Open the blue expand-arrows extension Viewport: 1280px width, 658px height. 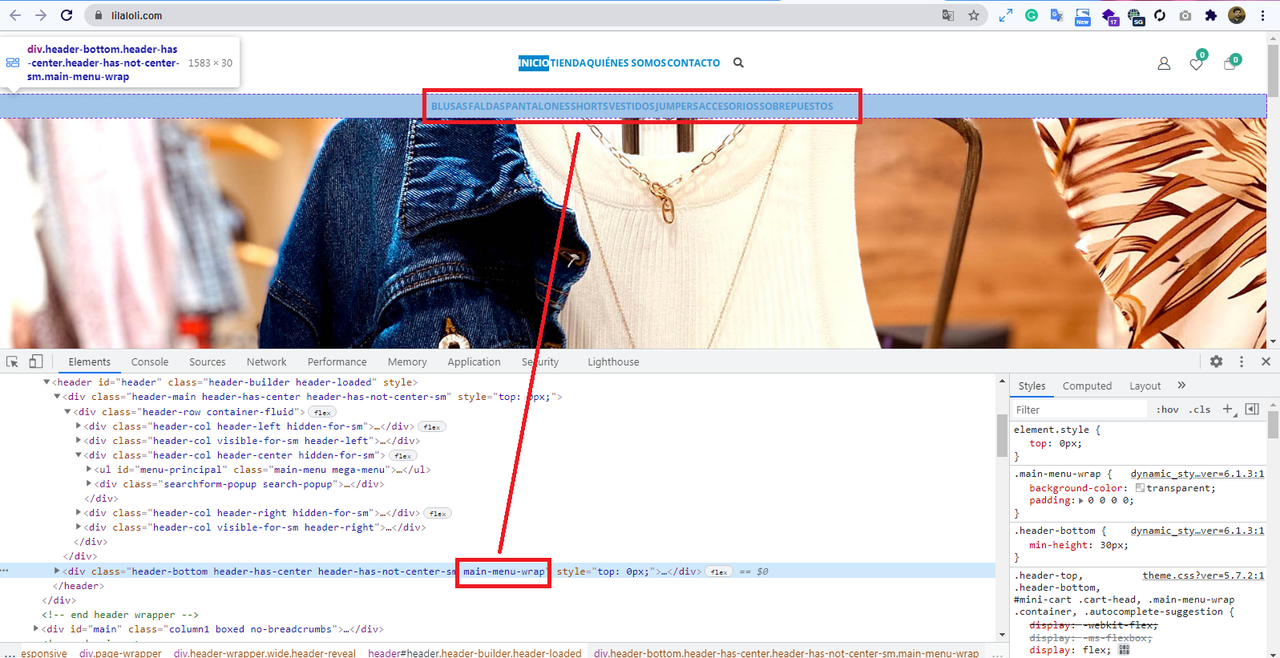pyautogui.click(x=1005, y=15)
